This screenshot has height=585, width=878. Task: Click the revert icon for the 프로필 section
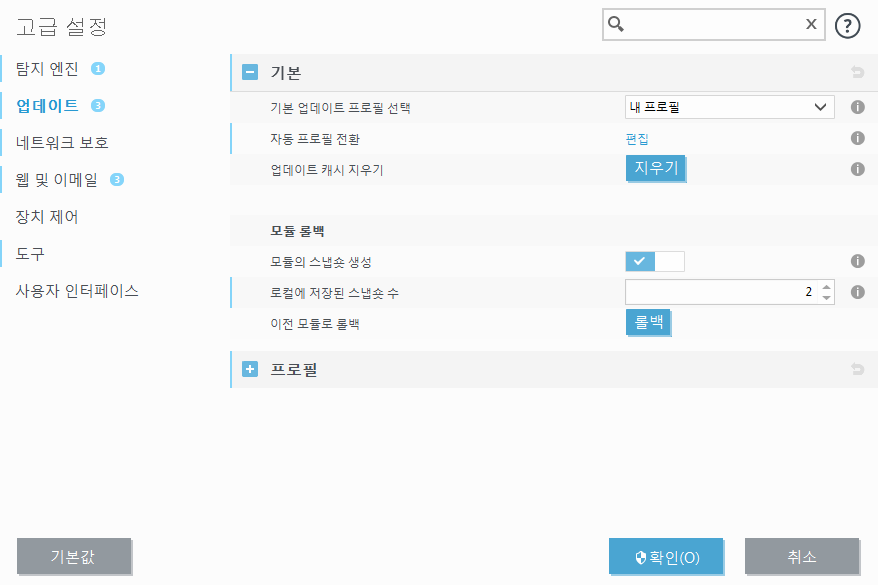(x=856, y=369)
